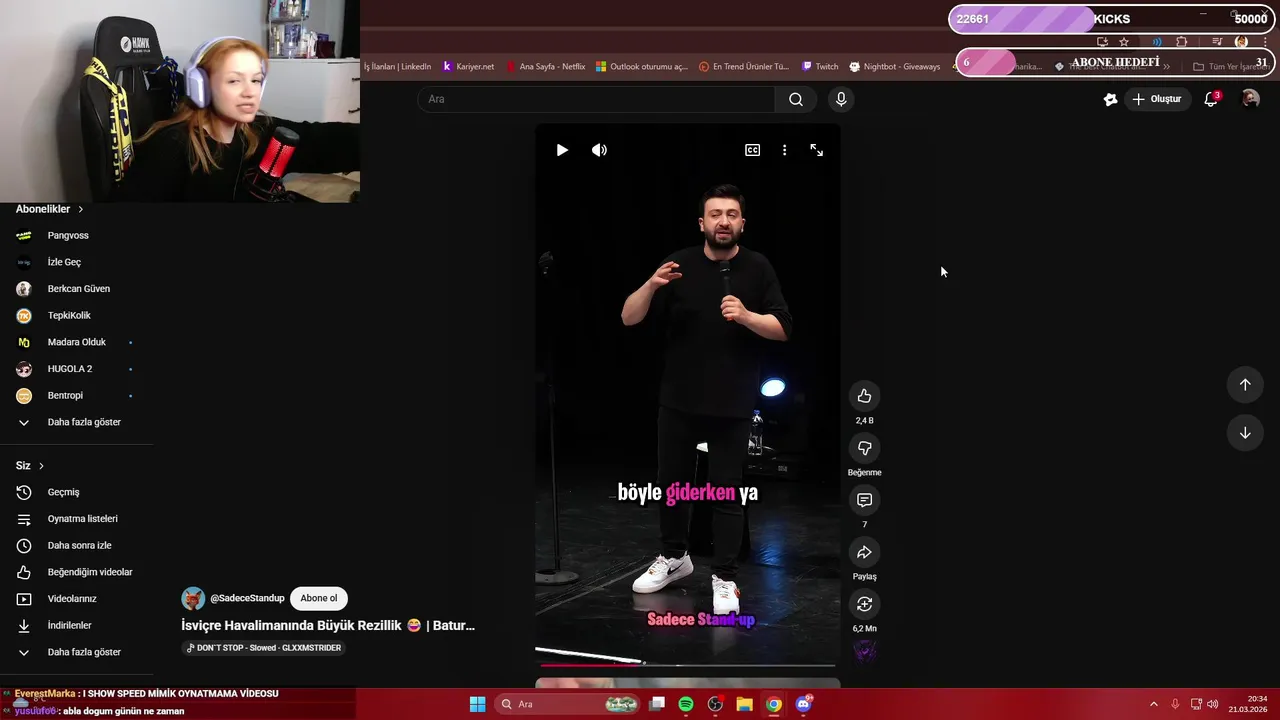Share the Short via Paylaş
The height and width of the screenshot is (720, 1280).
click(x=864, y=552)
